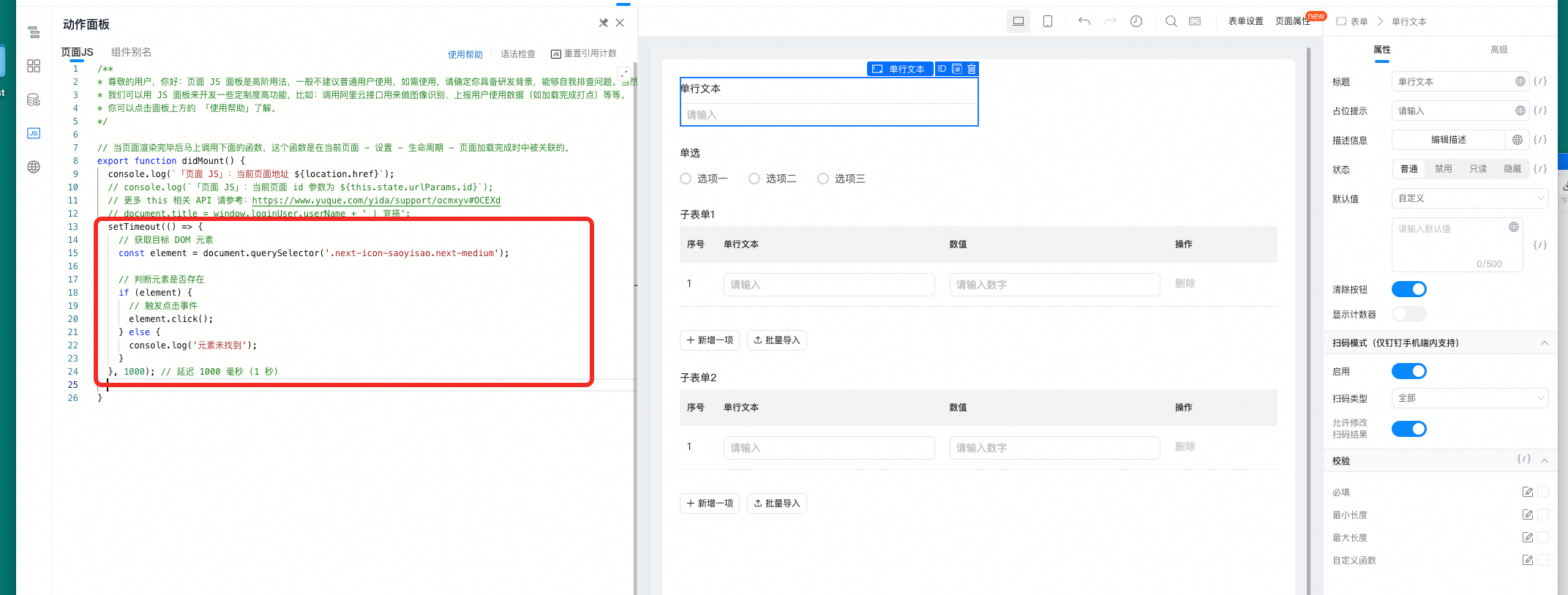Screen dimensions: 1568x595
Task: Collapse the 校验 section
Action: (1545, 460)
